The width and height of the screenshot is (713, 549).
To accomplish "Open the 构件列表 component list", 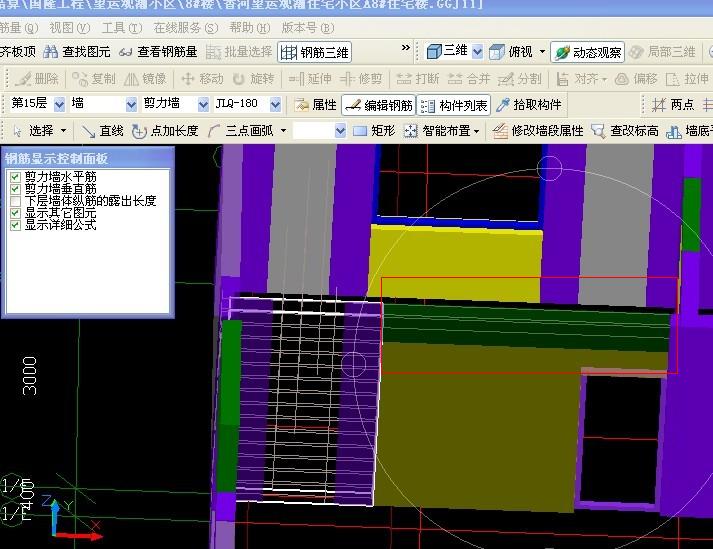I will (454, 105).
